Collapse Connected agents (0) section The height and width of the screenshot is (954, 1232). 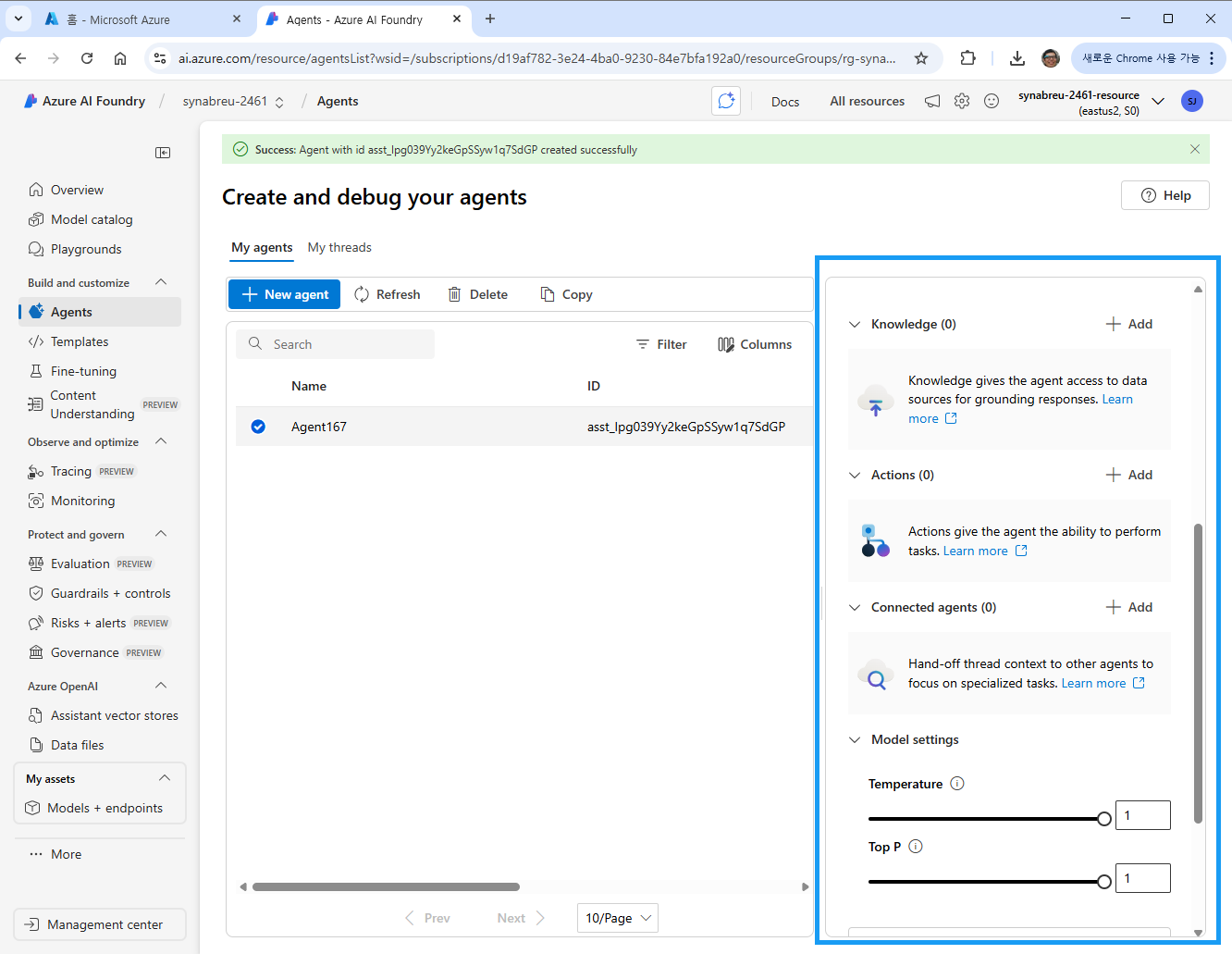(855, 607)
